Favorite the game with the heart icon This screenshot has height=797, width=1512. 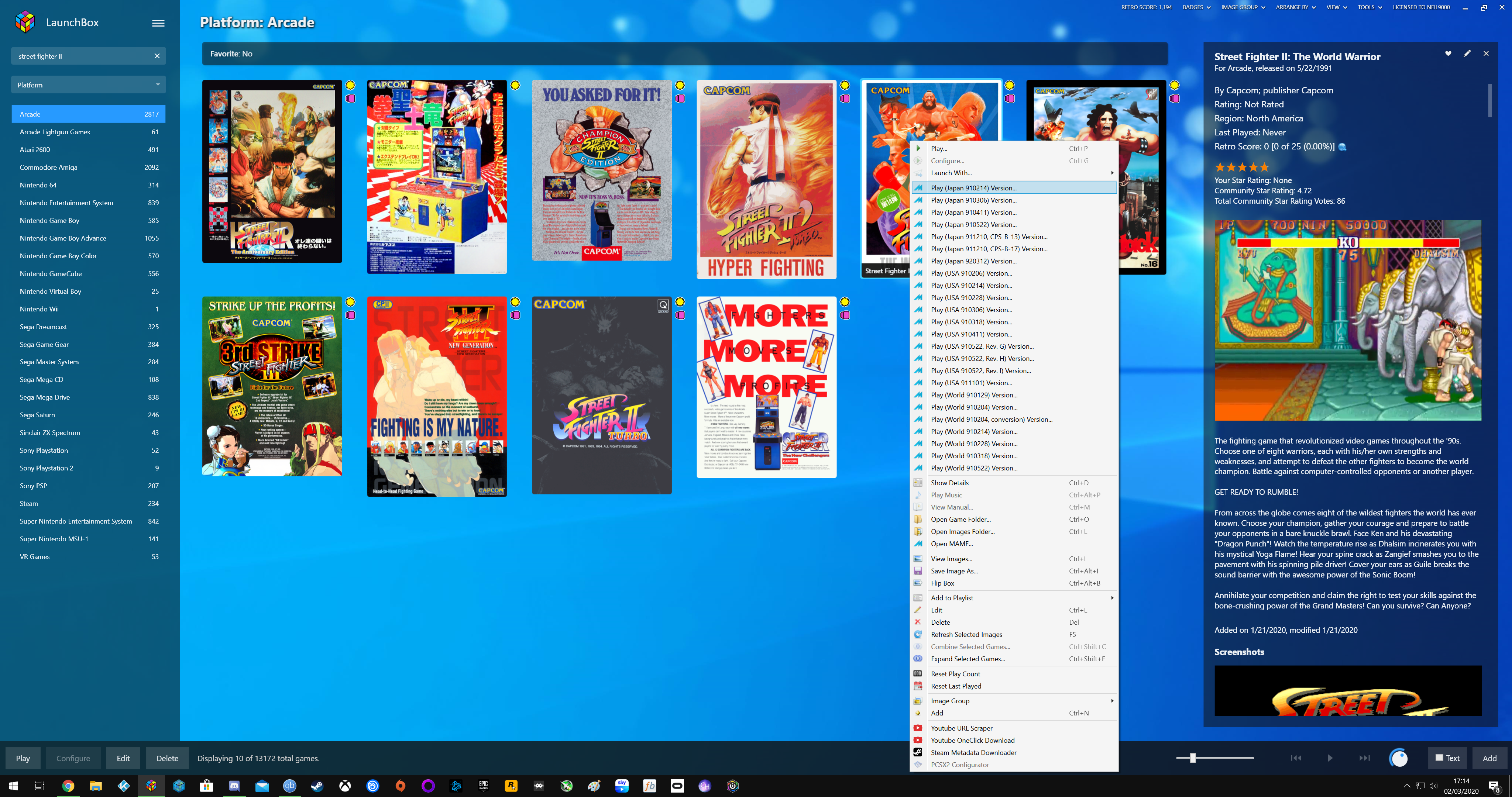click(1448, 54)
